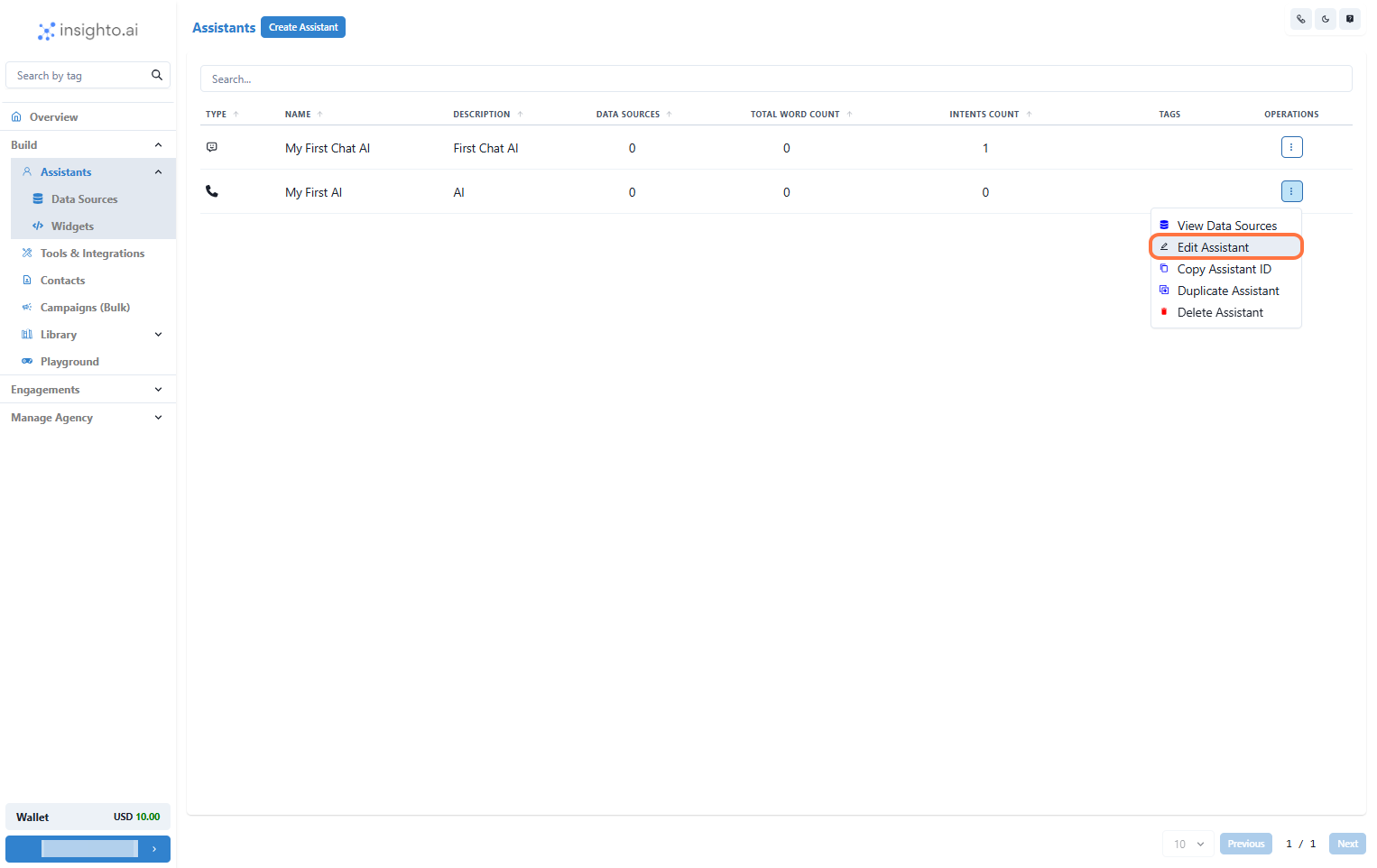Viewport: 1377px width, 868px height.
Task: Select View Data Sources from context menu
Action: tap(1226, 226)
